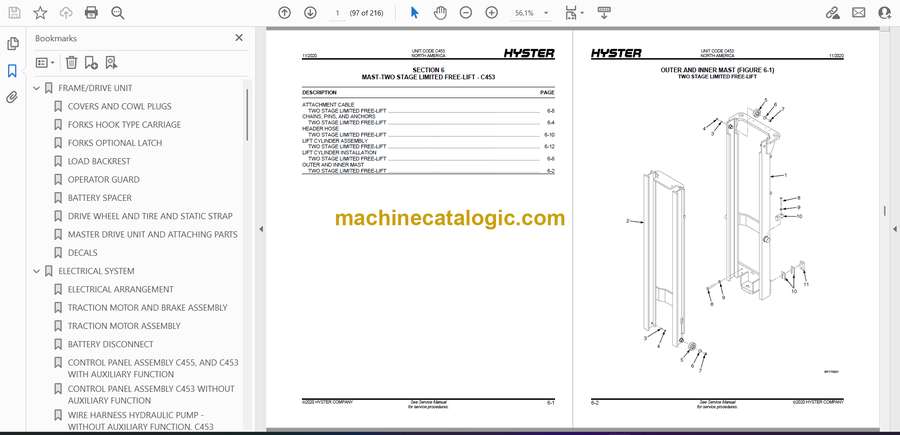Viewport: 900px width, 435px height.
Task: Add a new bookmark icon
Action: pos(91,63)
